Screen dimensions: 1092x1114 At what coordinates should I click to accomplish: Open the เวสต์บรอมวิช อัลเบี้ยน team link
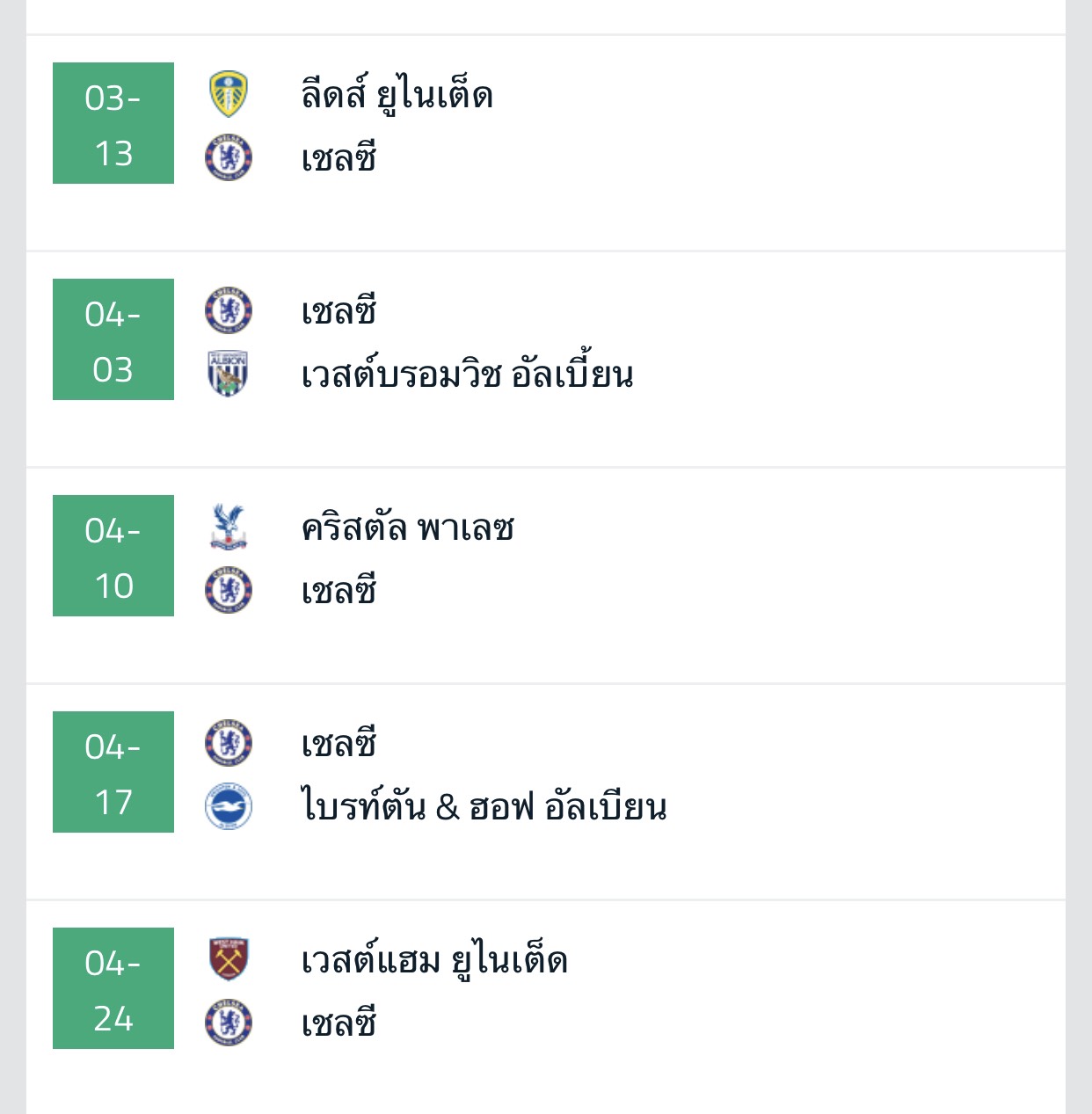467,375
